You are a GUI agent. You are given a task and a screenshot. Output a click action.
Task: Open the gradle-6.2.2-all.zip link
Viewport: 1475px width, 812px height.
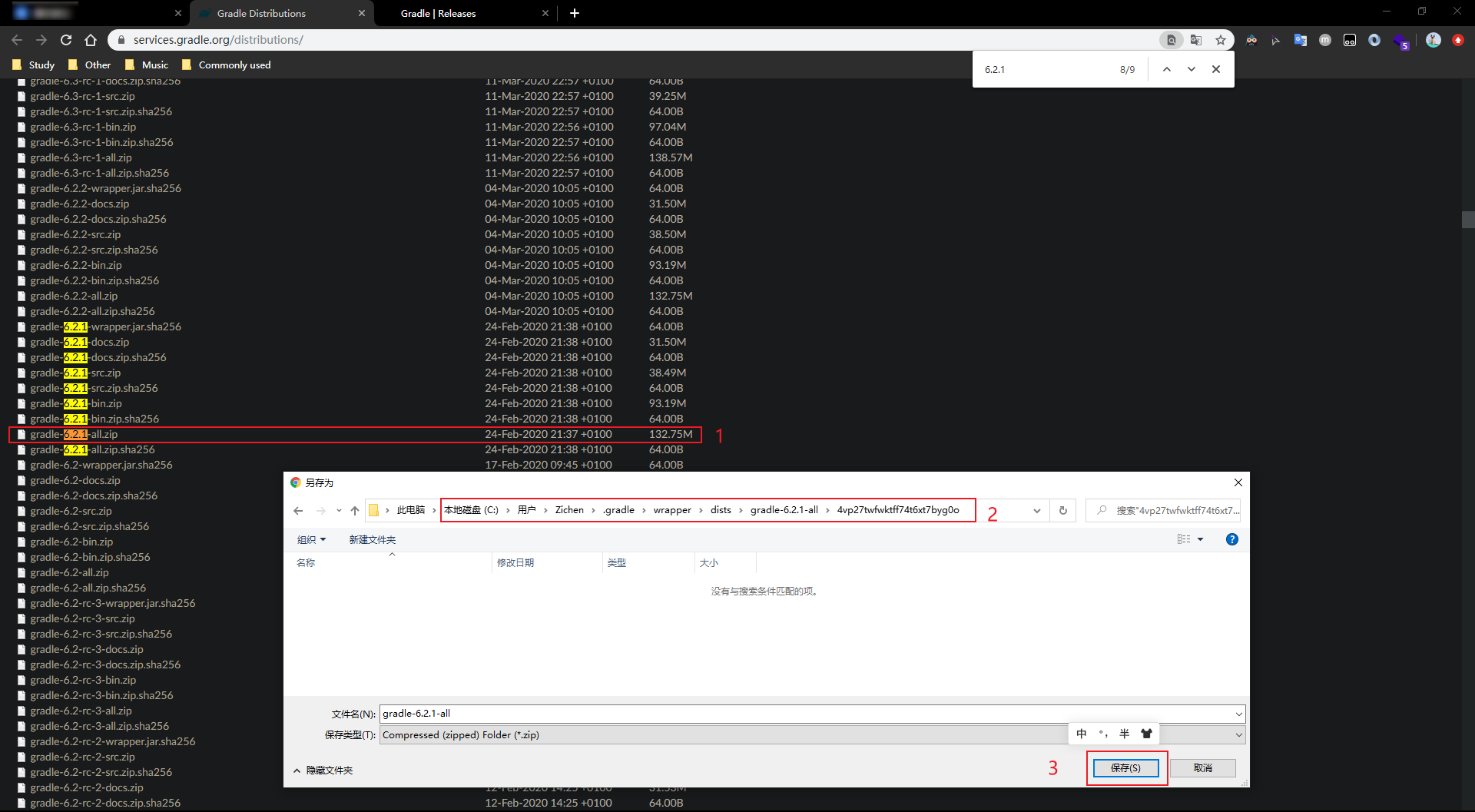coord(74,296)
